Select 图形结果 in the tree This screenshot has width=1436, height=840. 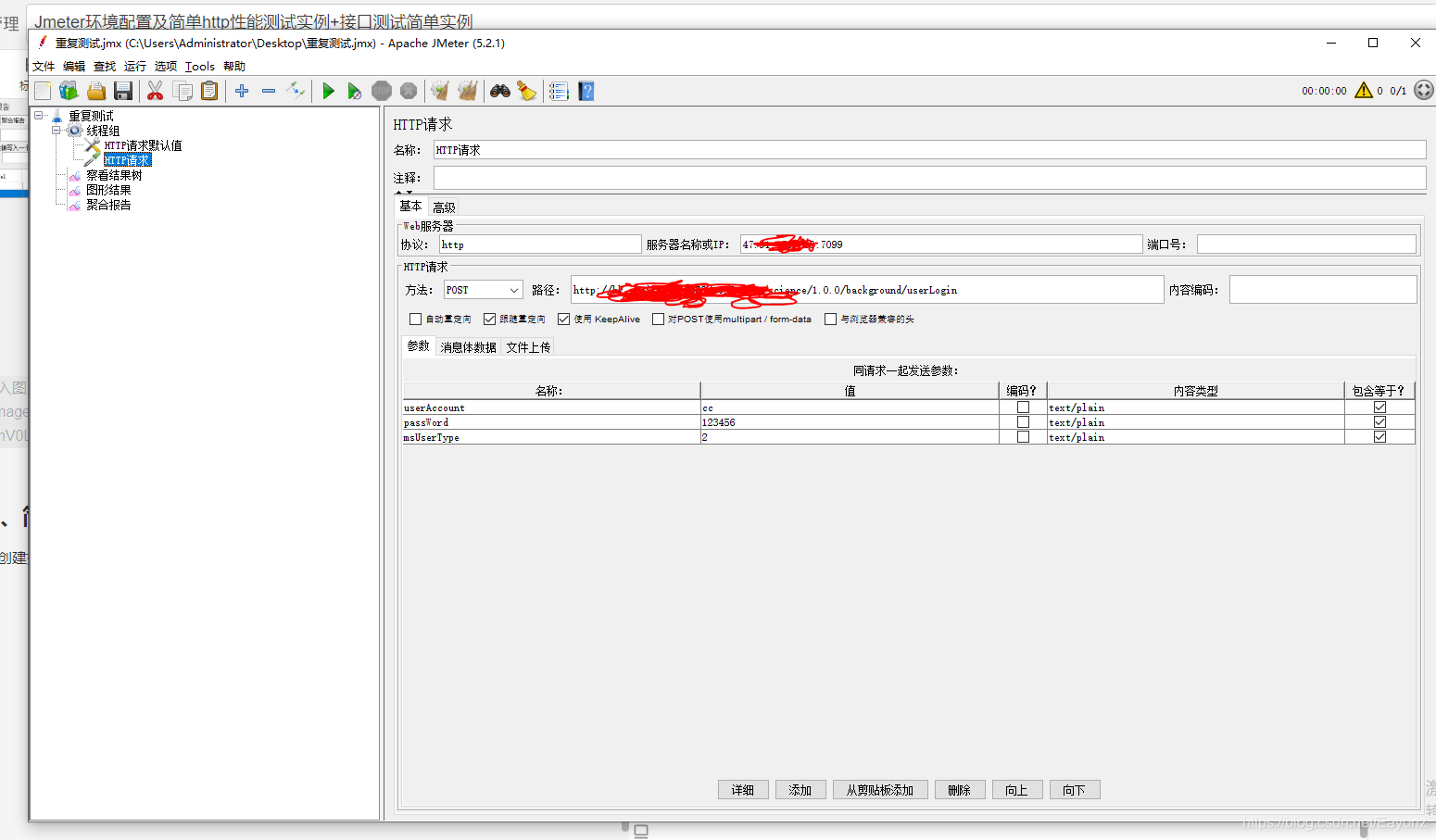(x=108, y=190)
